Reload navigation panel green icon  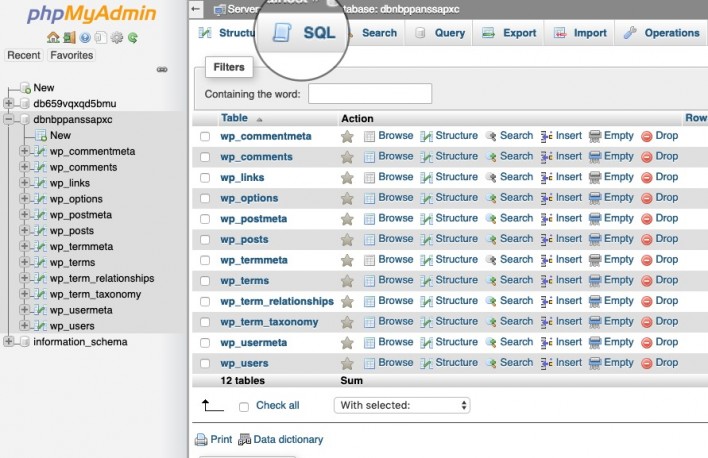(x=133, y=37)
